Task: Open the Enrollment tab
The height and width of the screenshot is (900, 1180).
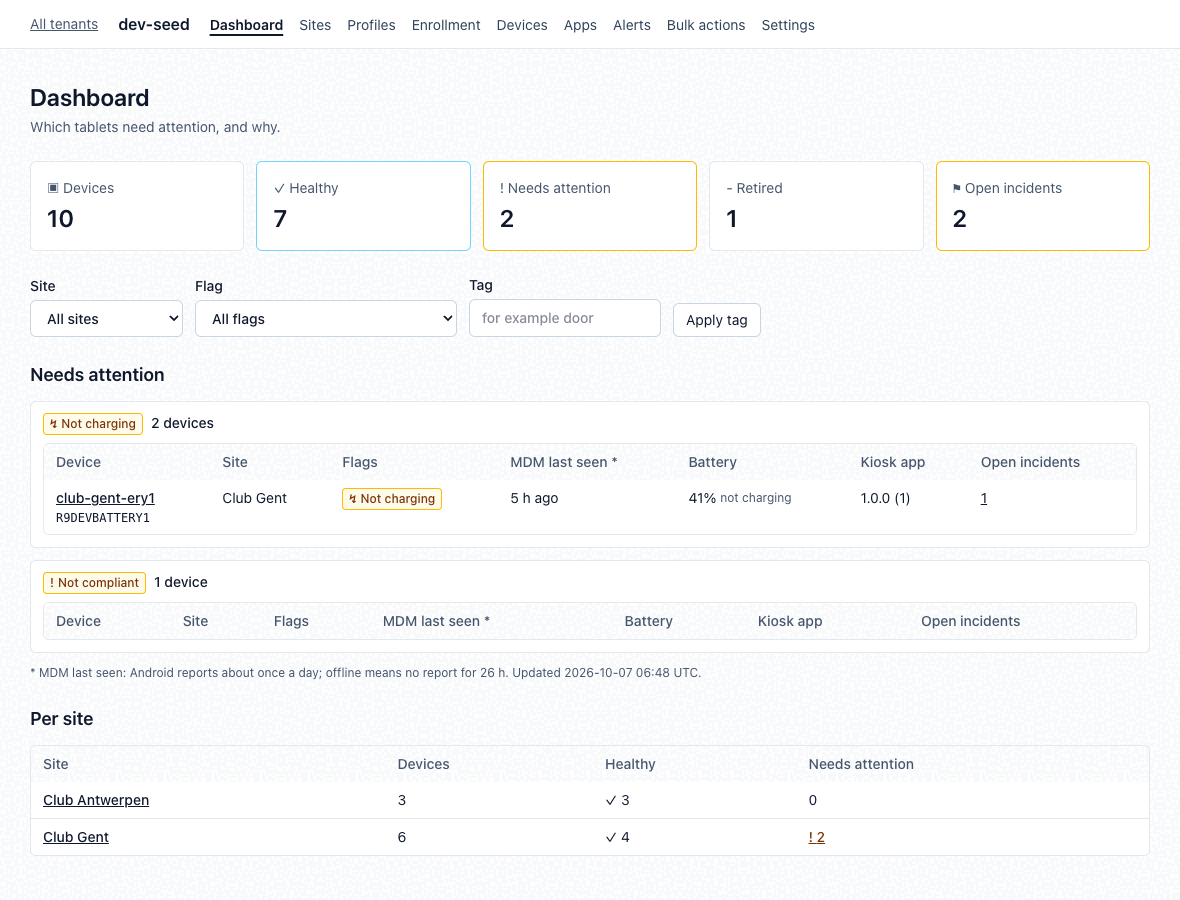Action: click(446, 25)
